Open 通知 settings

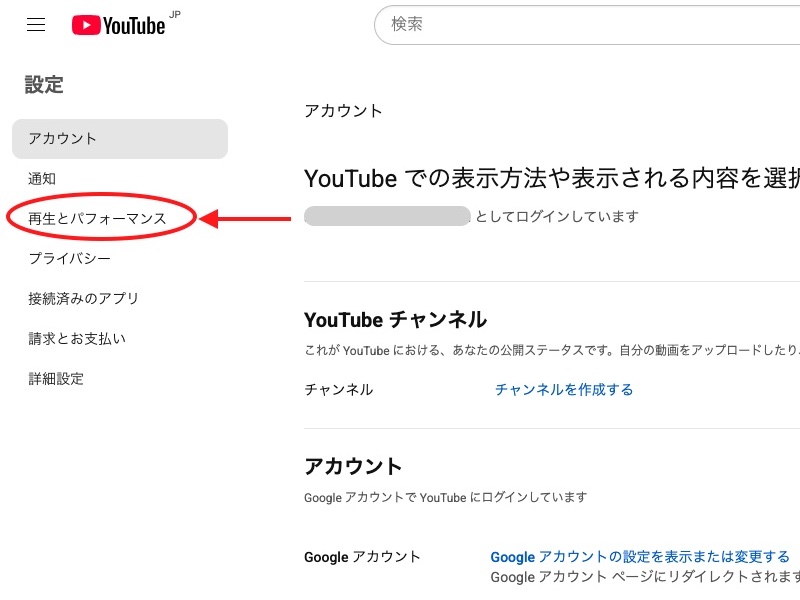tap(44, 178)
